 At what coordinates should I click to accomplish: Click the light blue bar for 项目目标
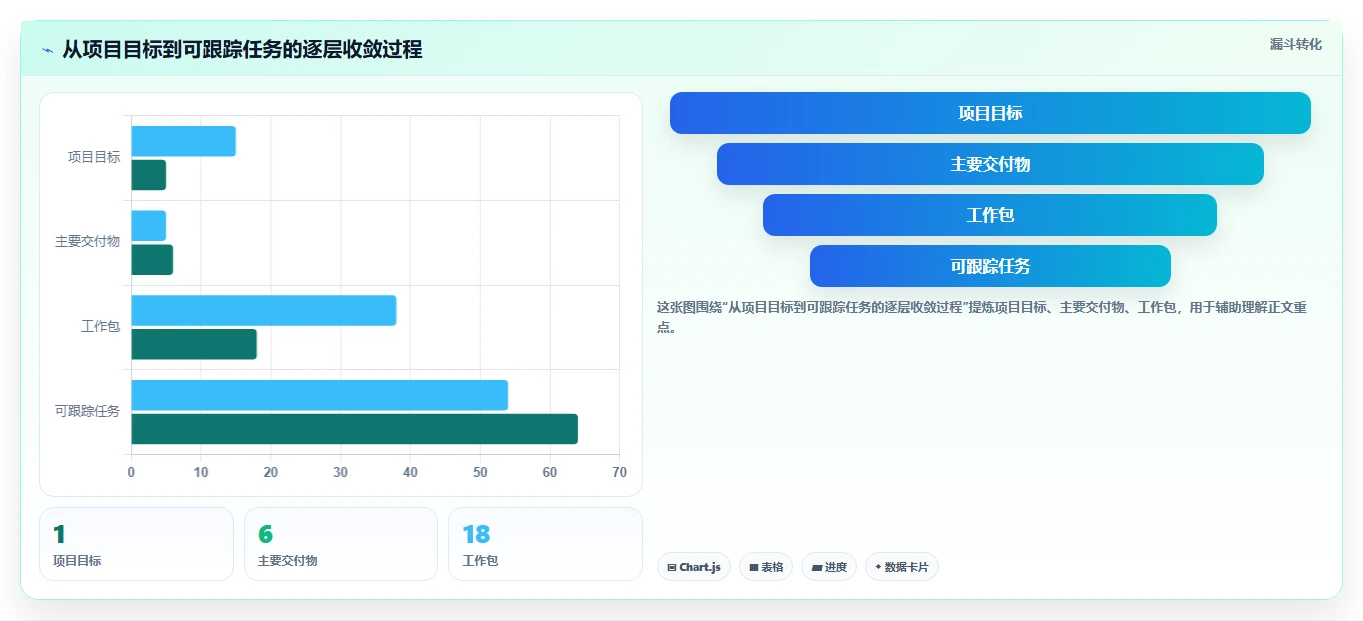point(183,141)
